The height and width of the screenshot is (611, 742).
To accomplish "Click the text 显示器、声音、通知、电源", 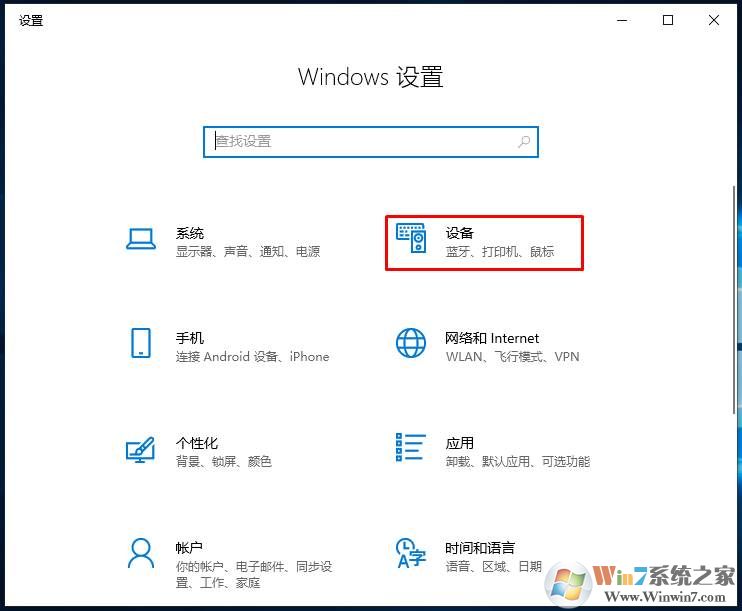I will coord(248,251).
